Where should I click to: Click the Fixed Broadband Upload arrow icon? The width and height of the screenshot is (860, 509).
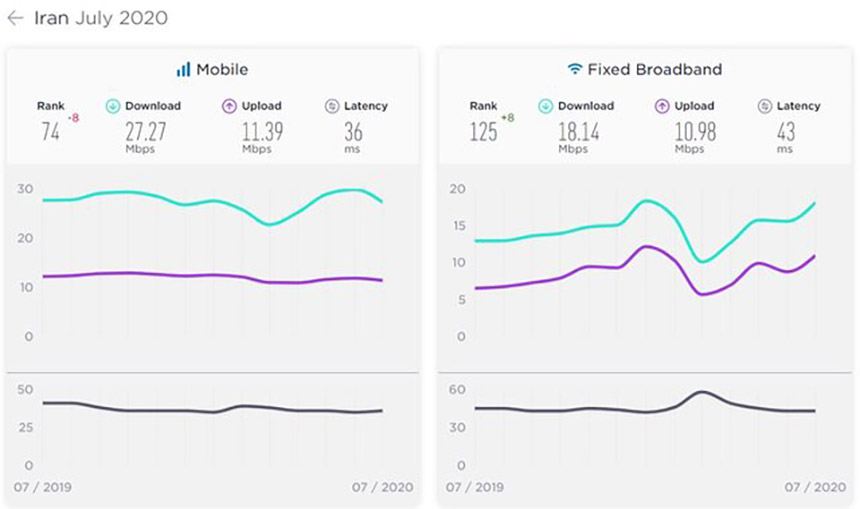(x=661, y=106)
